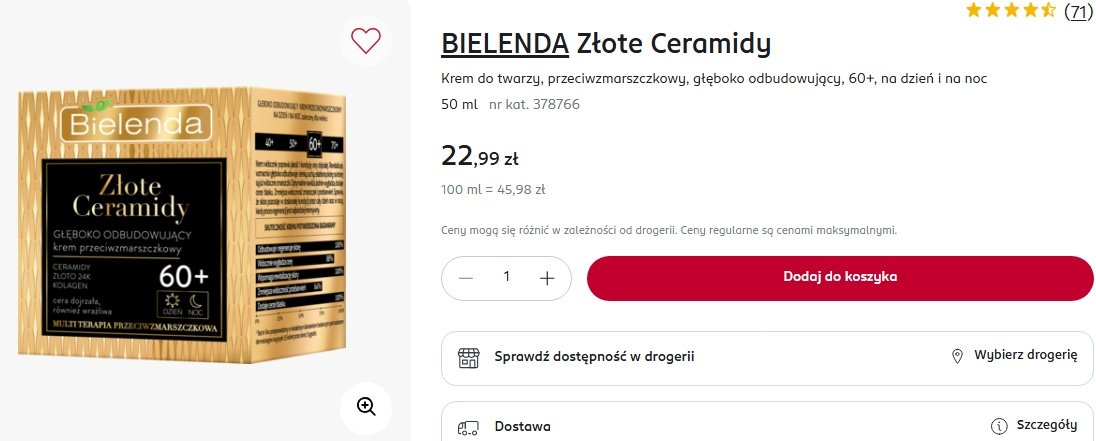
Task: Click the delivery truck icon
Action: [x=468, y=427]
